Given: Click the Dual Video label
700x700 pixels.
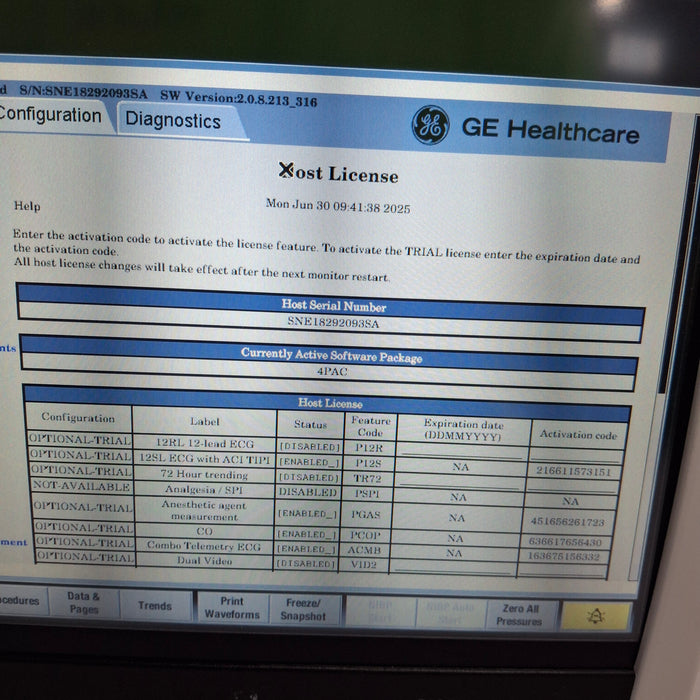Looking at the screenshot, I should click(204, 561).
